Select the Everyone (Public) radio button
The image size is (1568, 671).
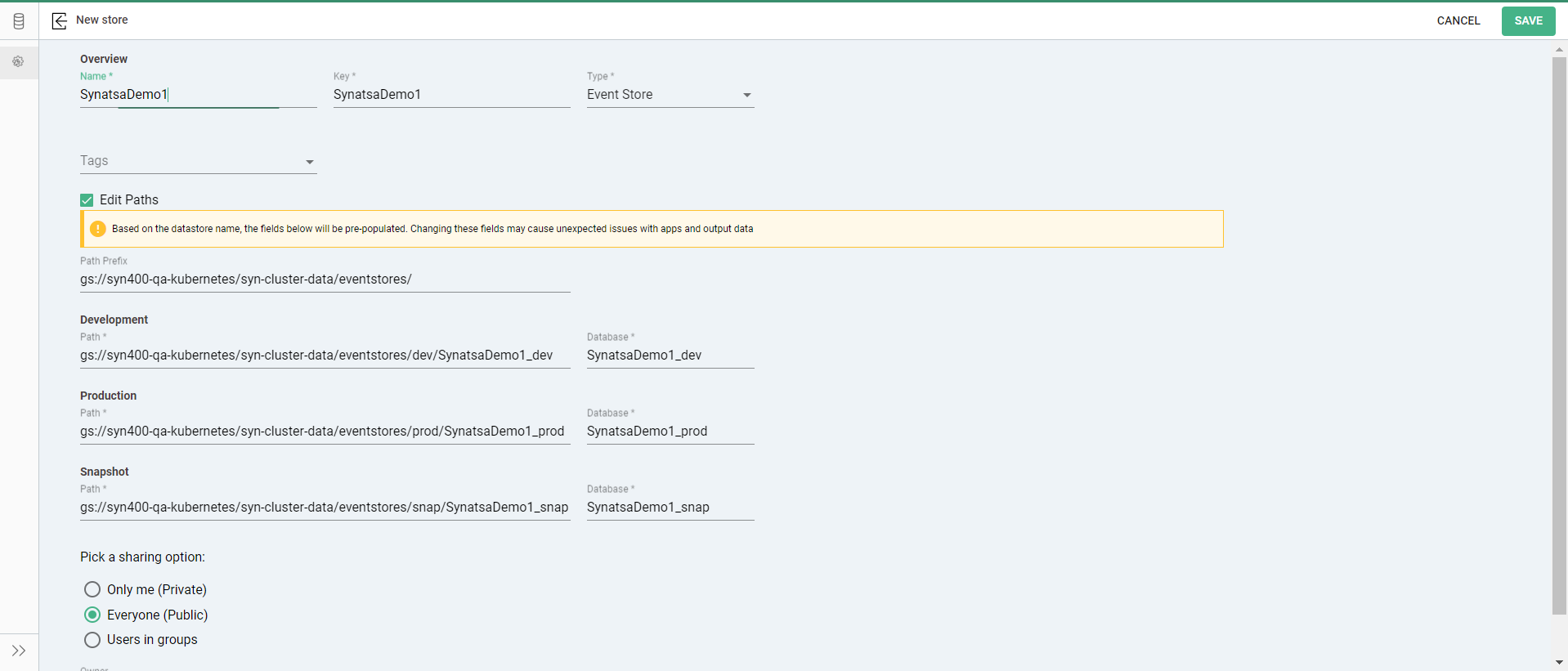pyautogui.click(x=92, y=615)
